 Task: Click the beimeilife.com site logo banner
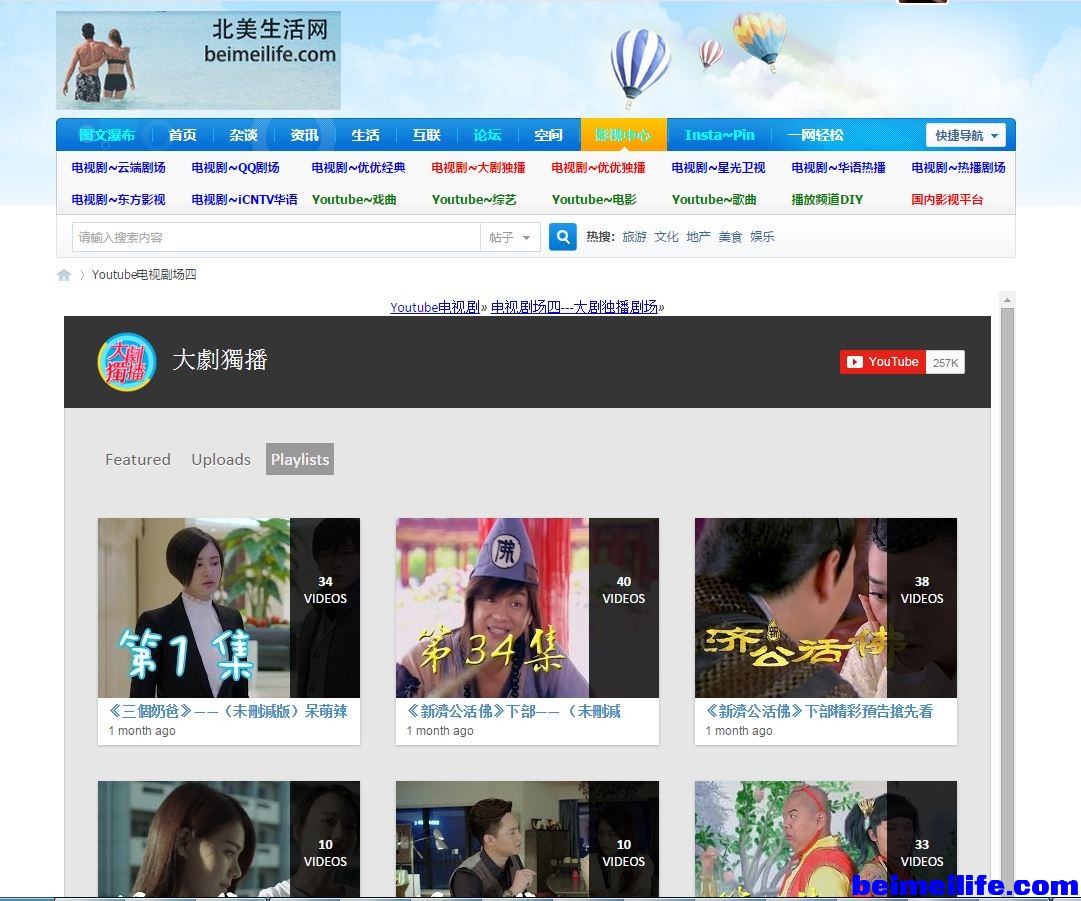pos(198,60)
